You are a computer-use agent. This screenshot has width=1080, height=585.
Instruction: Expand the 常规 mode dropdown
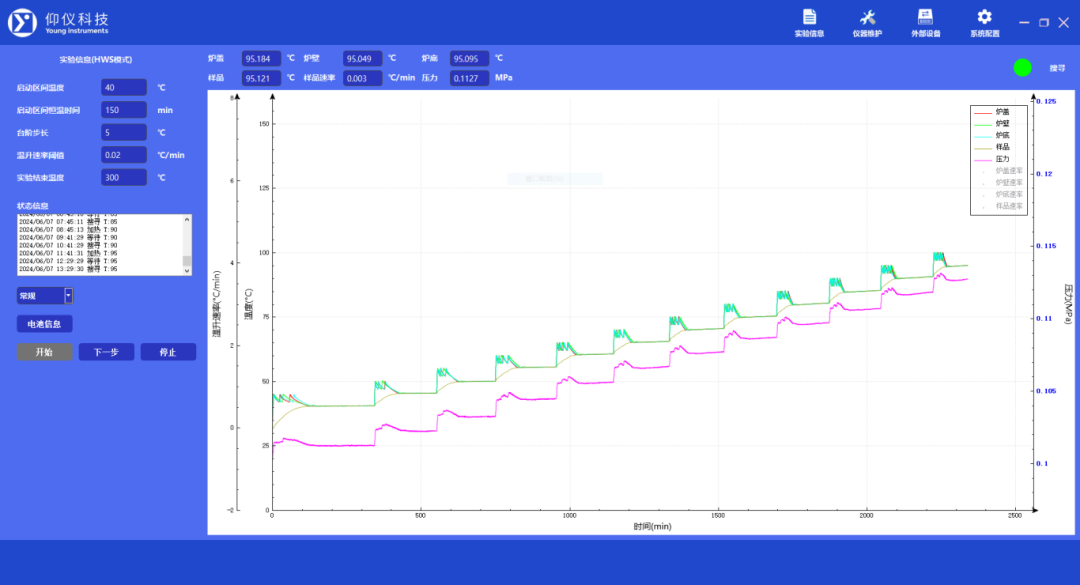click(x=68, y=295)
